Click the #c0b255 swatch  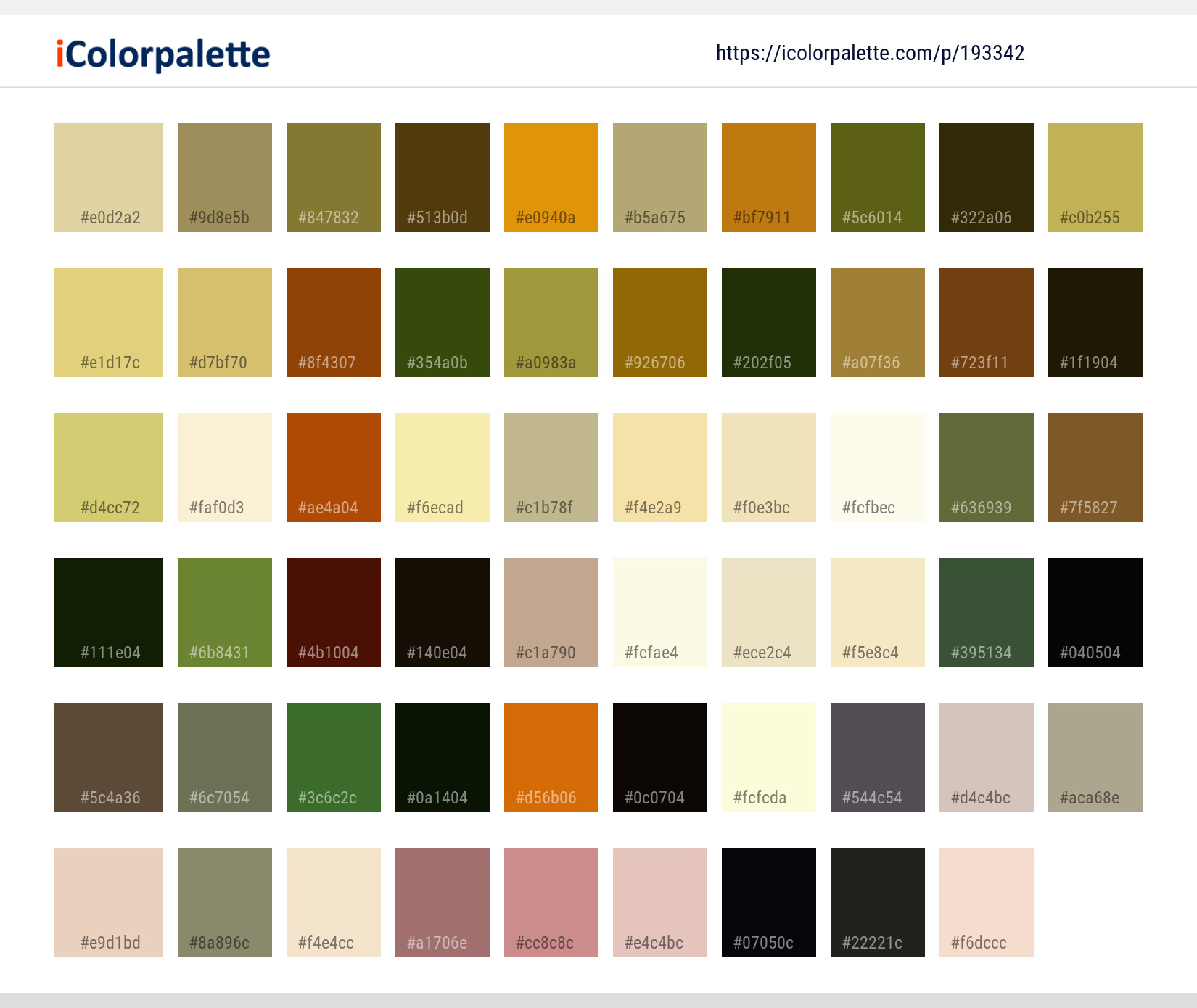tap(1095, 177)
